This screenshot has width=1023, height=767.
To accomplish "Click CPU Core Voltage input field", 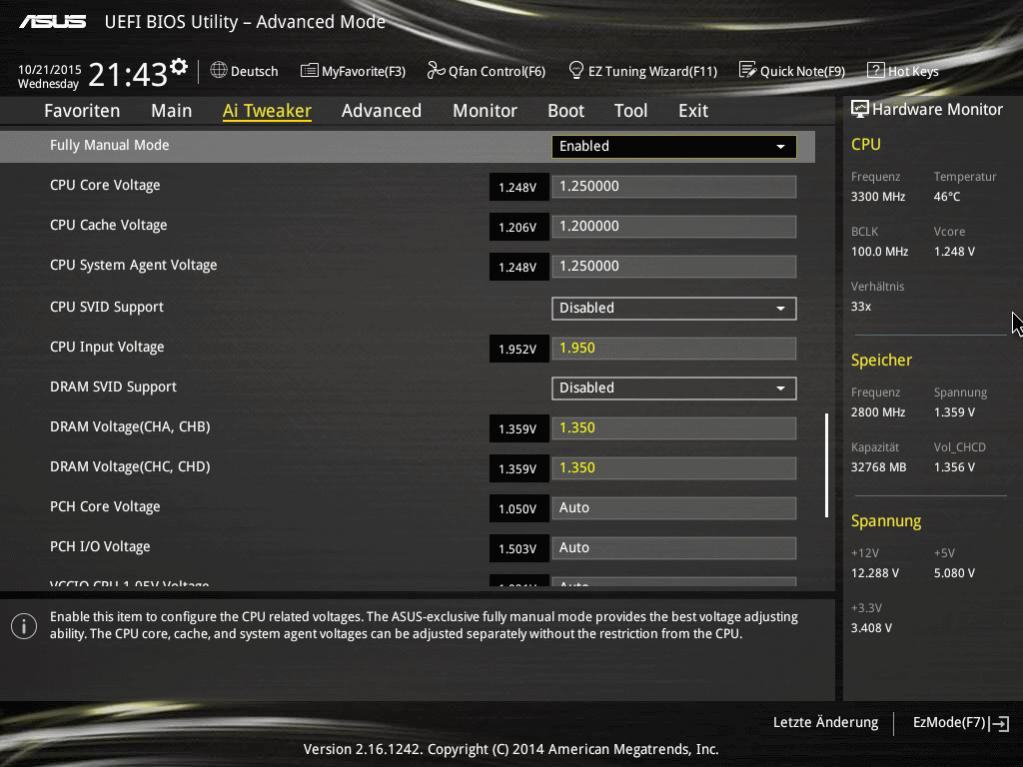I will 674,187.
